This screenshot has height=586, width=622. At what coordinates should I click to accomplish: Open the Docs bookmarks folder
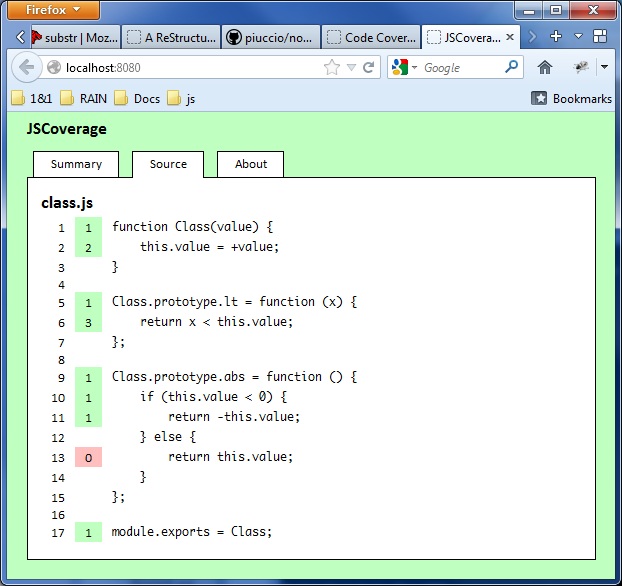click(x=137, y=98)
